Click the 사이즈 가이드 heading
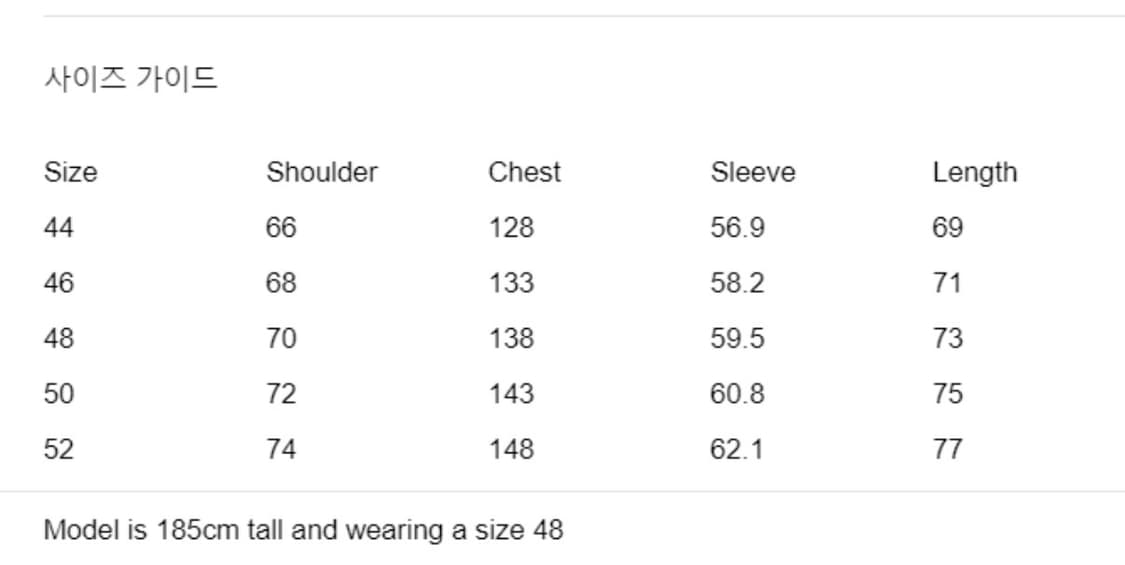This screenshot has width=1125, height=565. coord(131,78)
